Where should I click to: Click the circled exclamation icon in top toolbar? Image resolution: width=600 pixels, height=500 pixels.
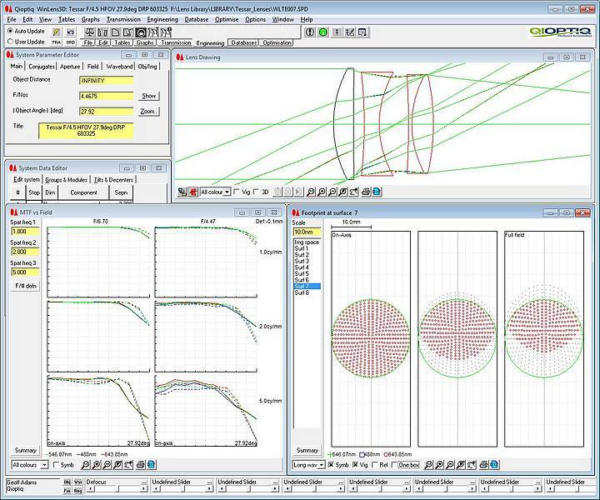click(x=310, y=32)
